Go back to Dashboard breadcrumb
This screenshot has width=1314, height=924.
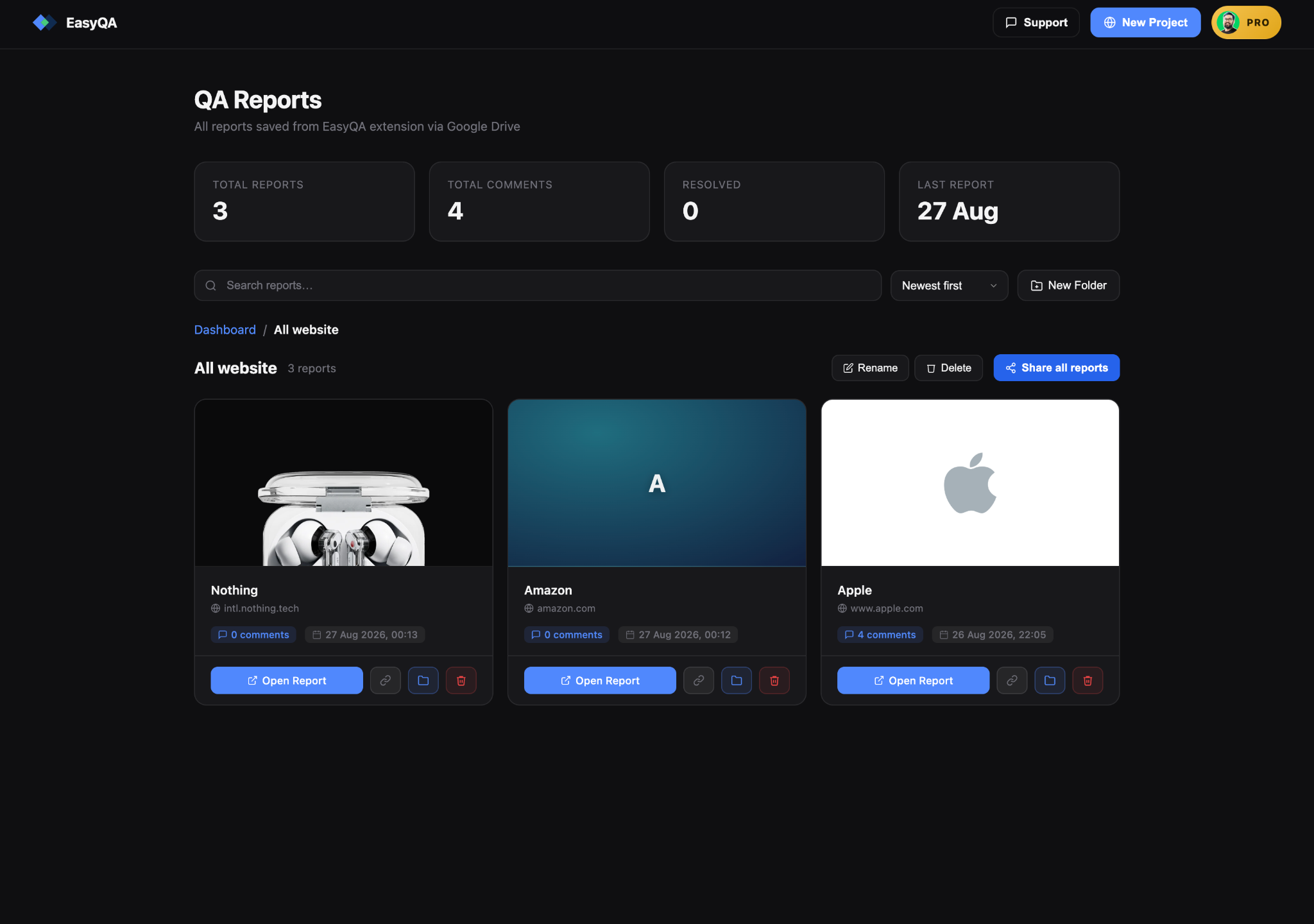pyautogui.click(x=225, y=330)
